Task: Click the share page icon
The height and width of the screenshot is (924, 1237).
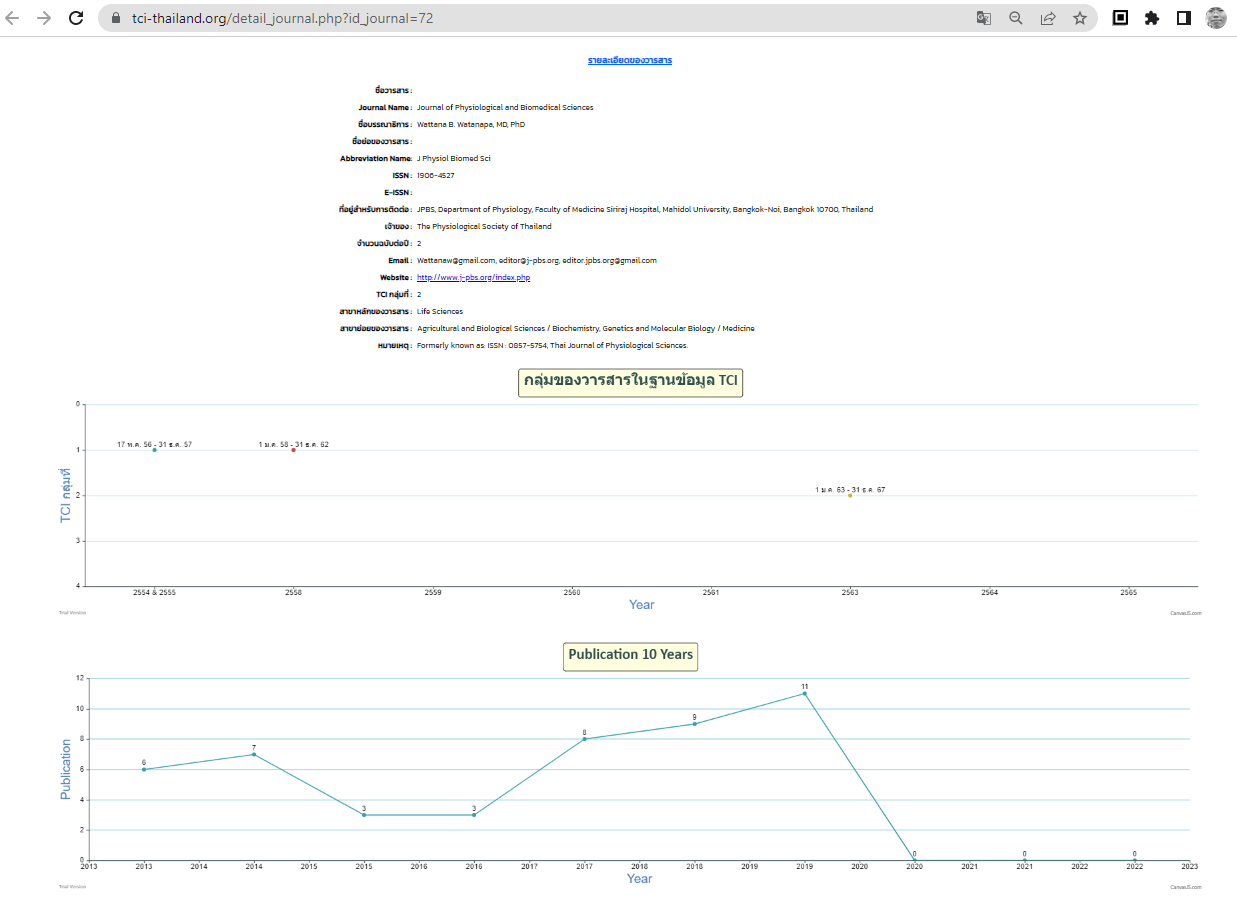Action: (x=1048, y=18)
